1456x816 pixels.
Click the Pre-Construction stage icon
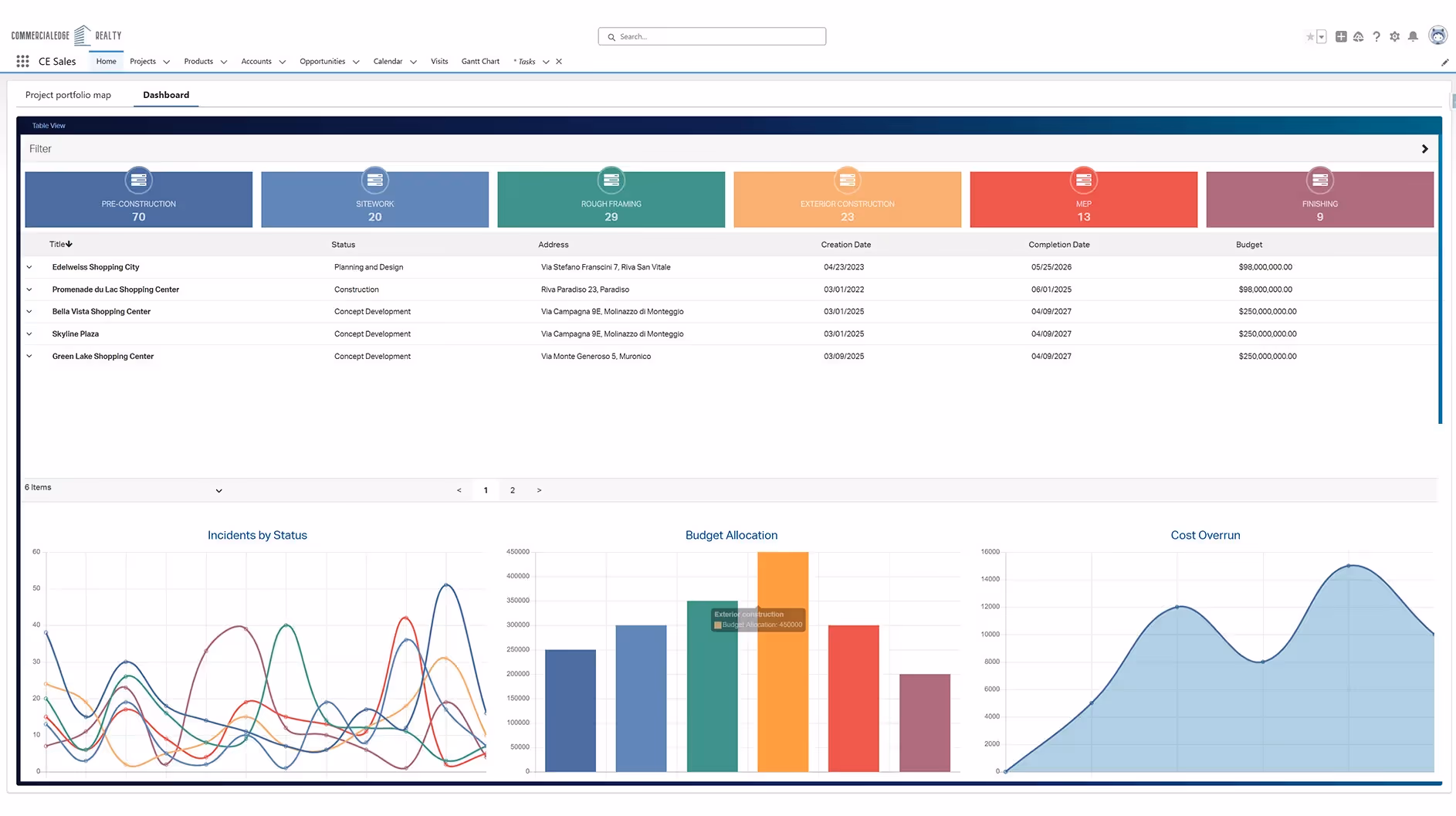pyautogui.click(x=139, y=180)
